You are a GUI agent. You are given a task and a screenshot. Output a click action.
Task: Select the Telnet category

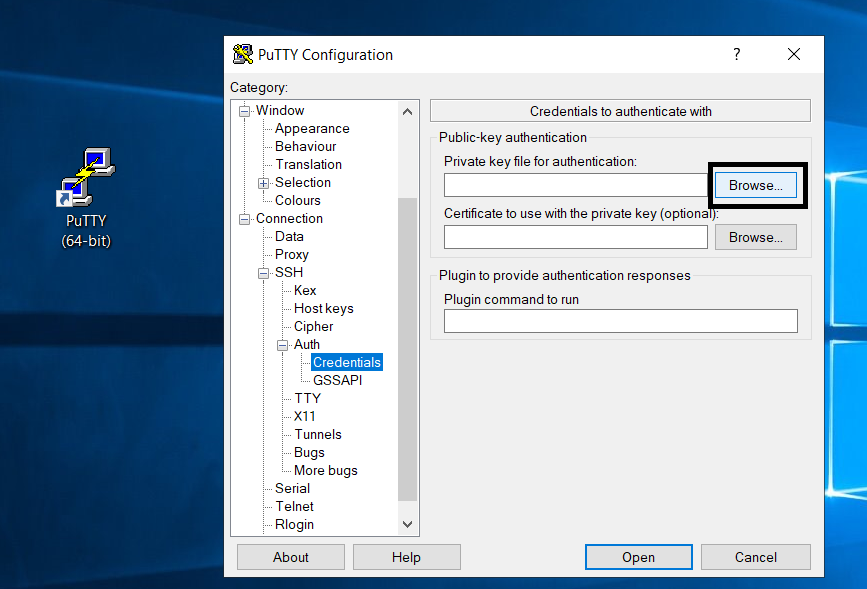tap(295, 507)
